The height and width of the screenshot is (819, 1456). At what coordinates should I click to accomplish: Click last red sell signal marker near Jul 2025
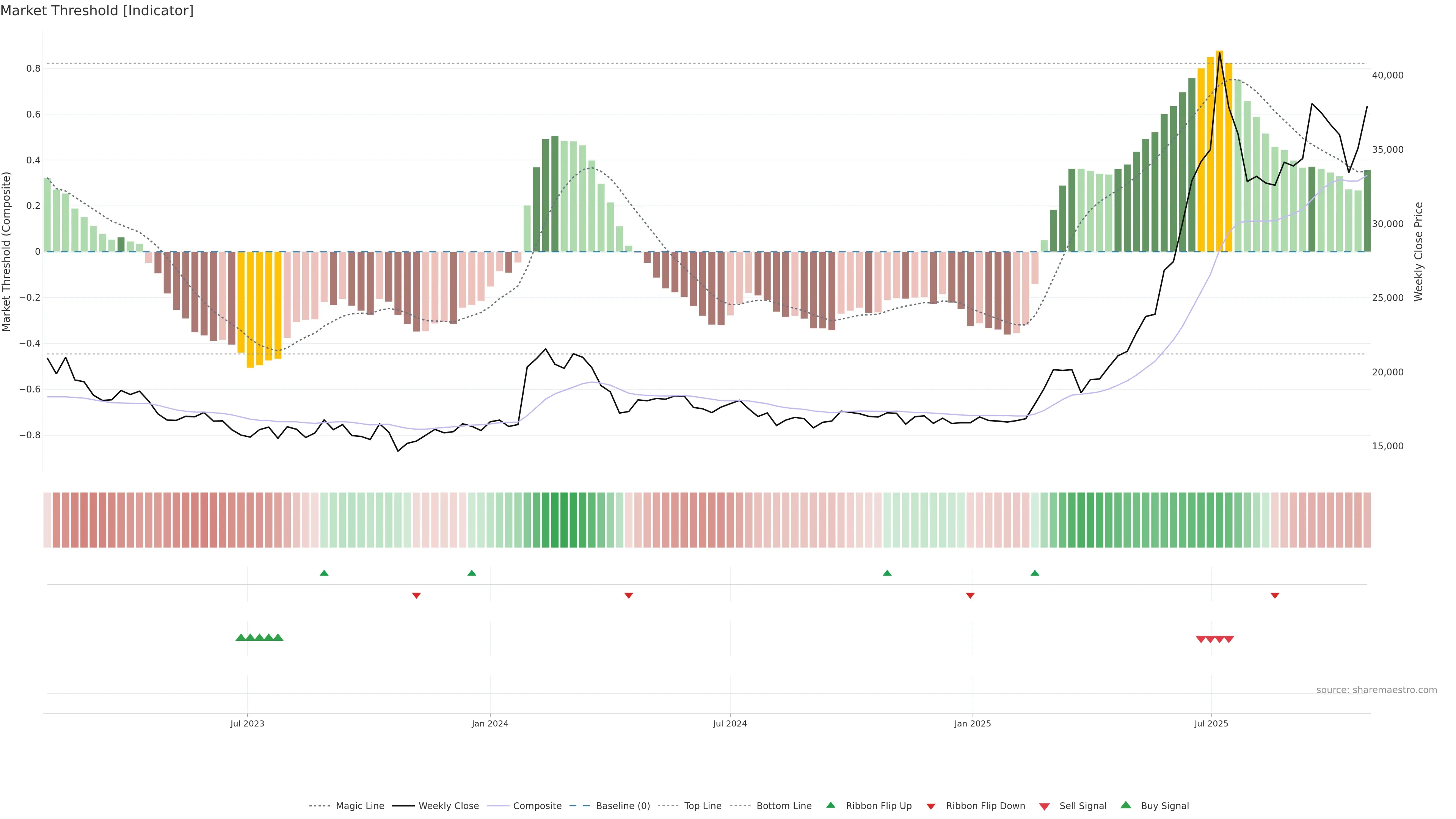pyautogui.click(x=1229, y=639)
